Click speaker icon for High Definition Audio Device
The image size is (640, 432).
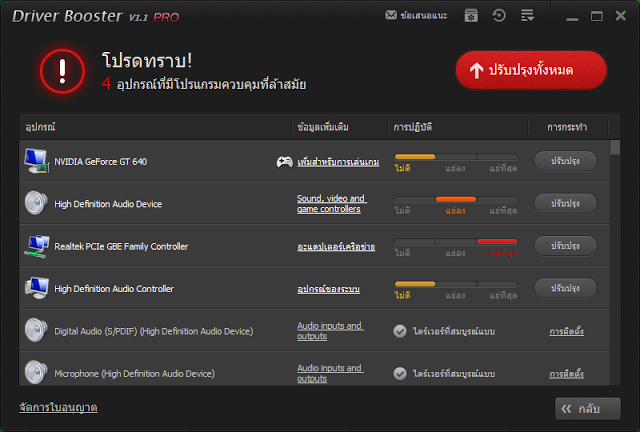[36, 203]
